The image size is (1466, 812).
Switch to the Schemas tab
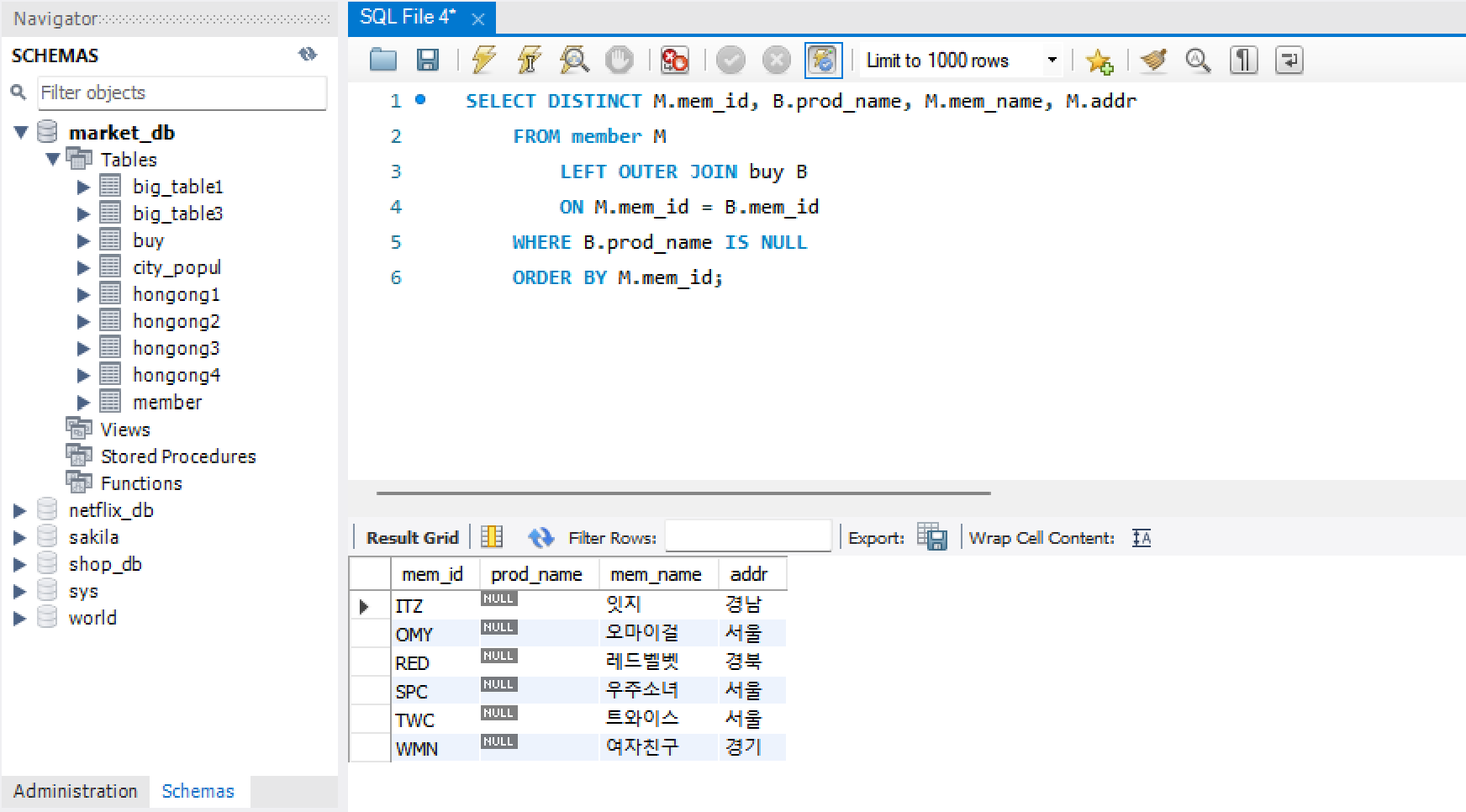[198, 791]
